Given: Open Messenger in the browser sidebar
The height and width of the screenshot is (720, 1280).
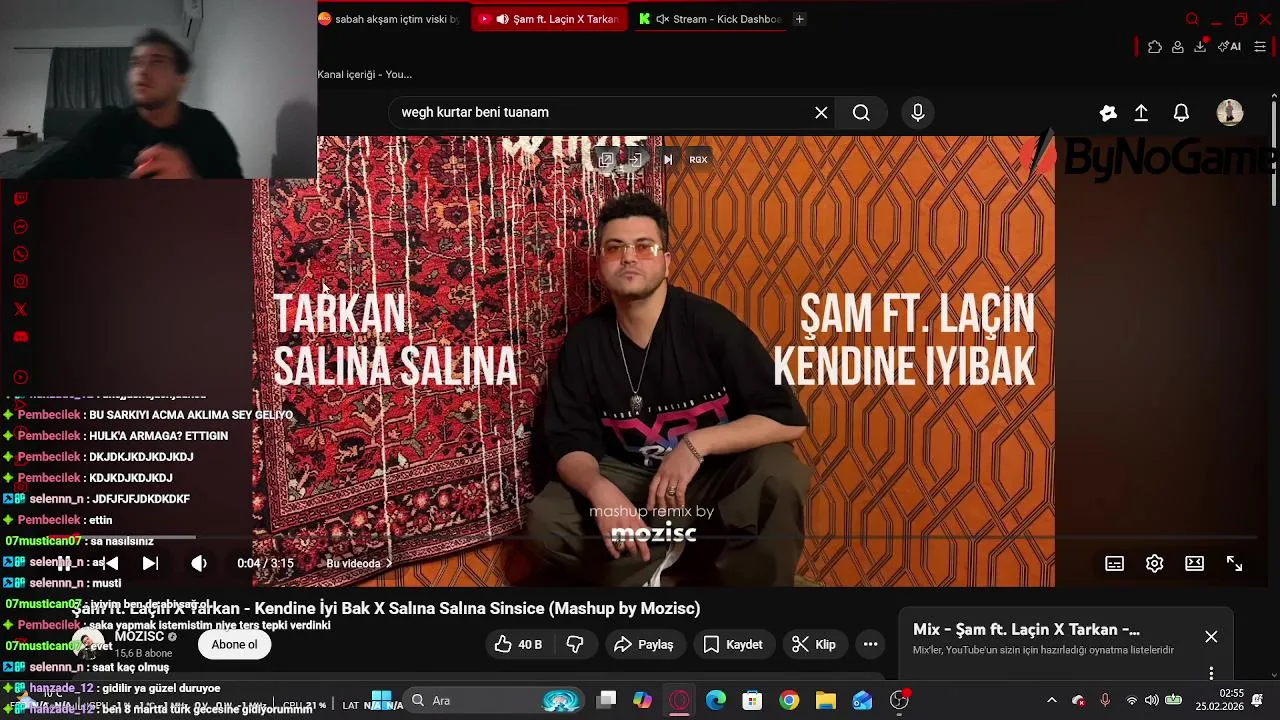Looking at the screenshot, I should (21, 227).
